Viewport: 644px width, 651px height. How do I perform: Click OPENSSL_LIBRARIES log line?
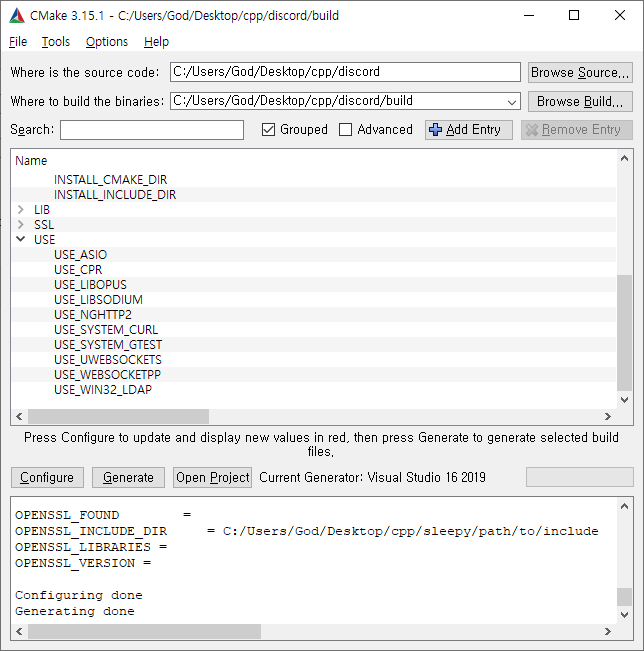(91, 547)
